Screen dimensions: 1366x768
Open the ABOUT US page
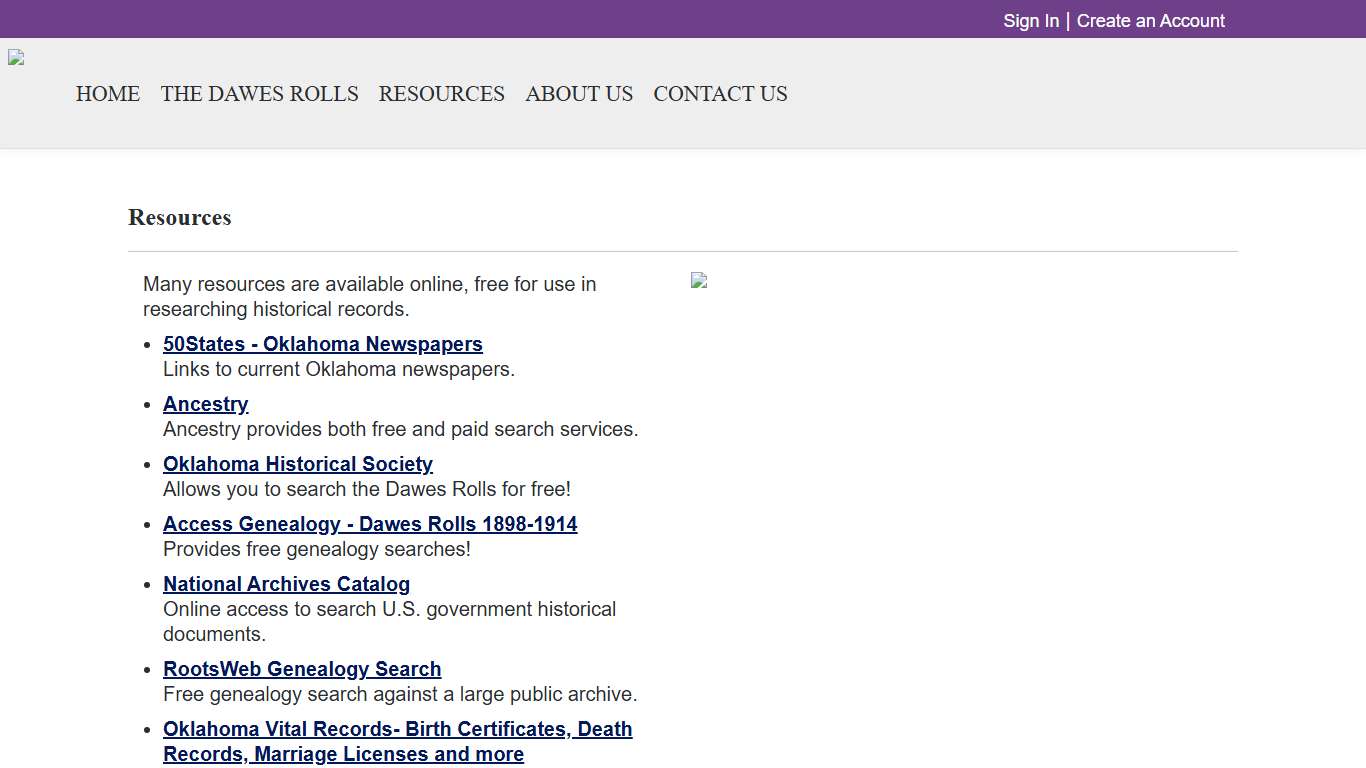[x=579, y=94]
